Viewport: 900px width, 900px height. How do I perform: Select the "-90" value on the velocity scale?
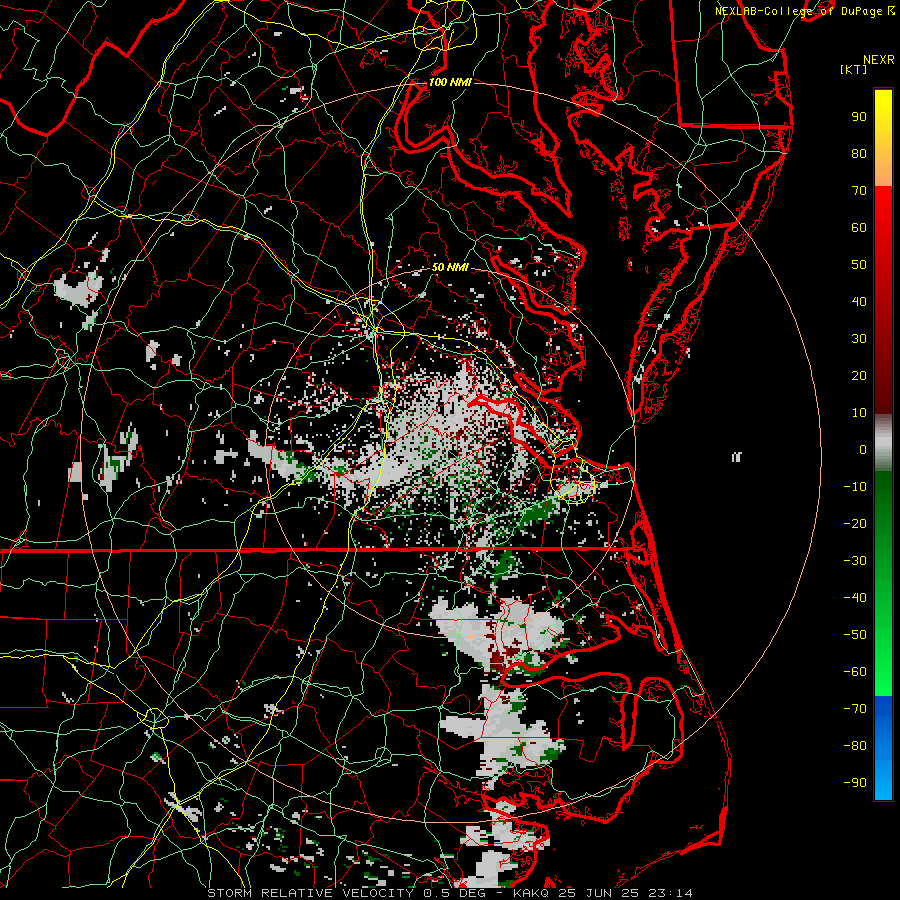pyautogui.click(x=855, y=783)
